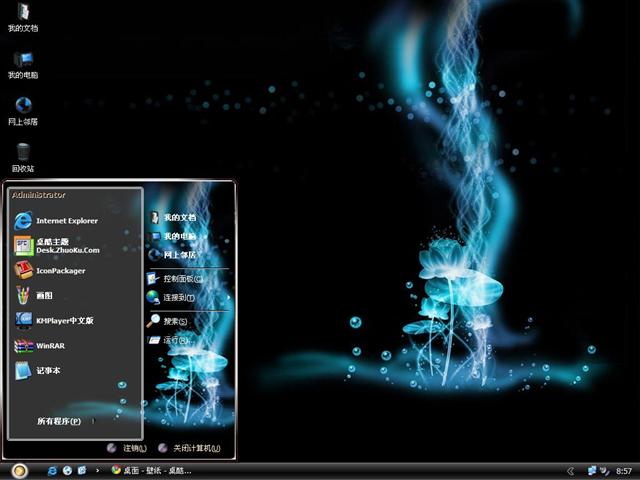Screen dimensions: 640x480
Task: Show hidden tray icons with the arrow
Action: pos(571,470)
